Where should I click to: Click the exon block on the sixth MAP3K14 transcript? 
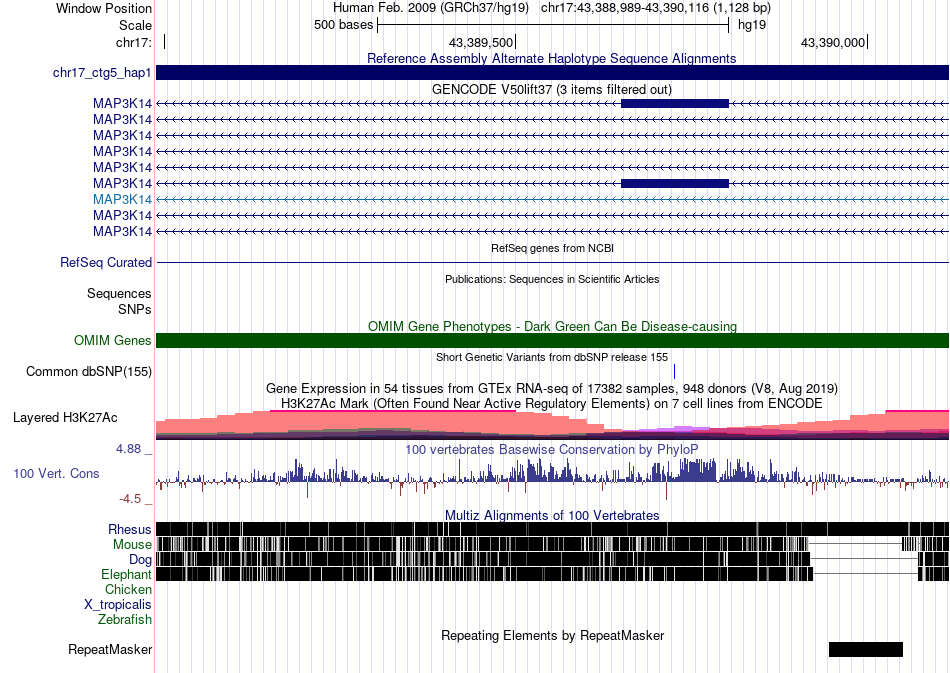click(x=675, y=184)
